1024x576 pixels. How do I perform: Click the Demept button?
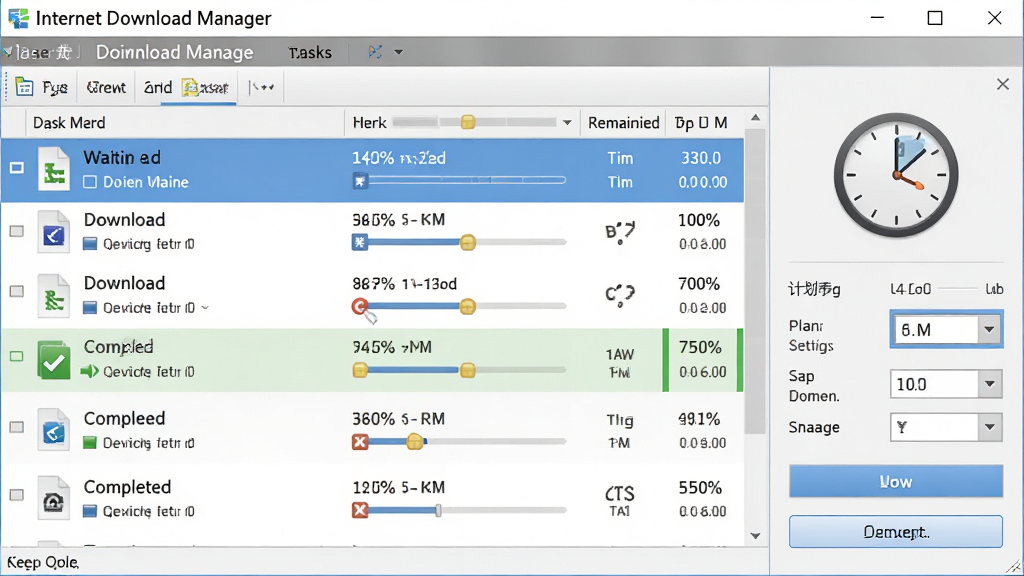click(x=895, y=532)
